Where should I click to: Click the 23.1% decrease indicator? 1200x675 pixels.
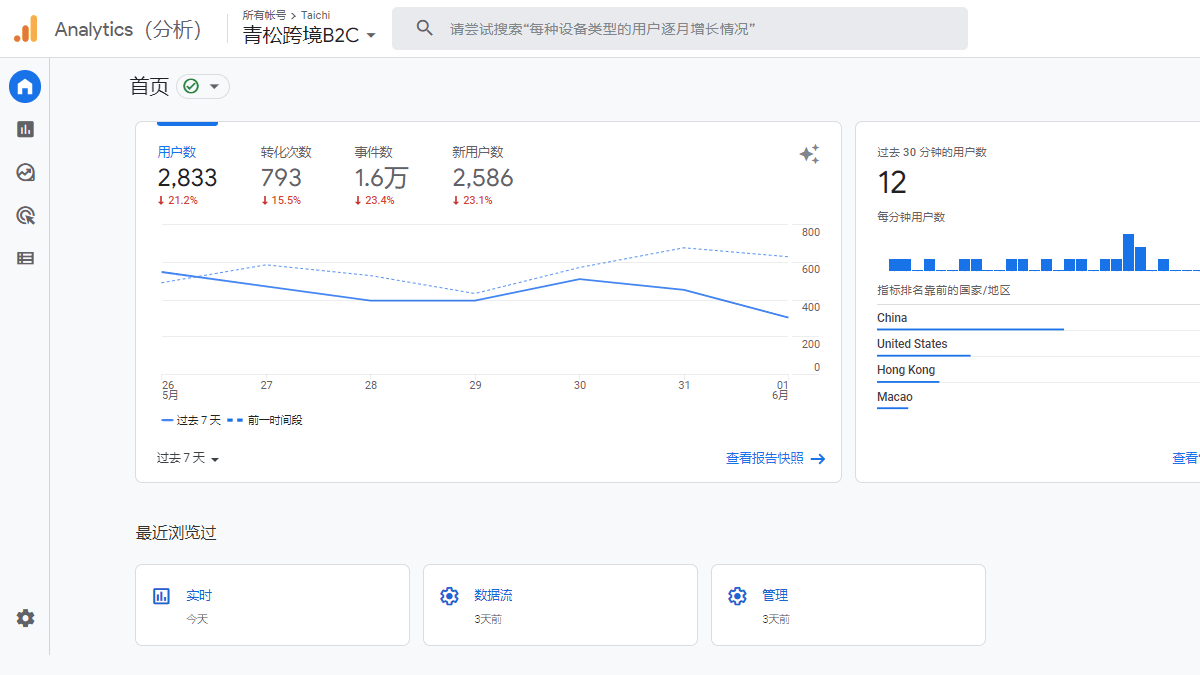coord(472,200)
